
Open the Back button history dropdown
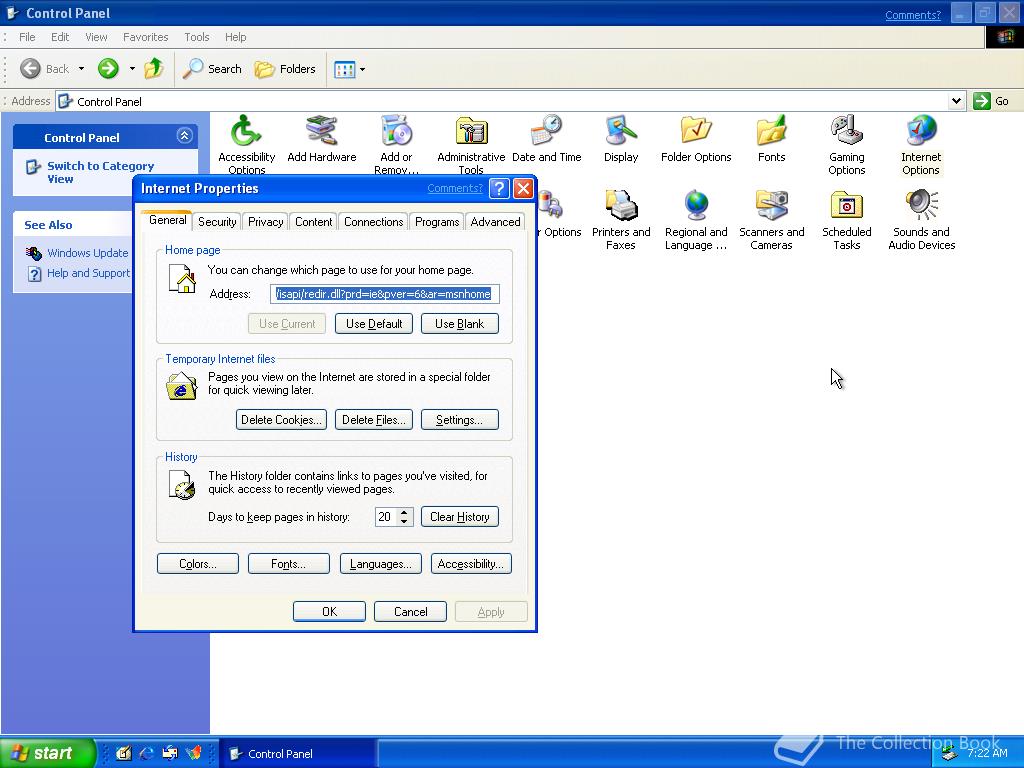(81, 69)
